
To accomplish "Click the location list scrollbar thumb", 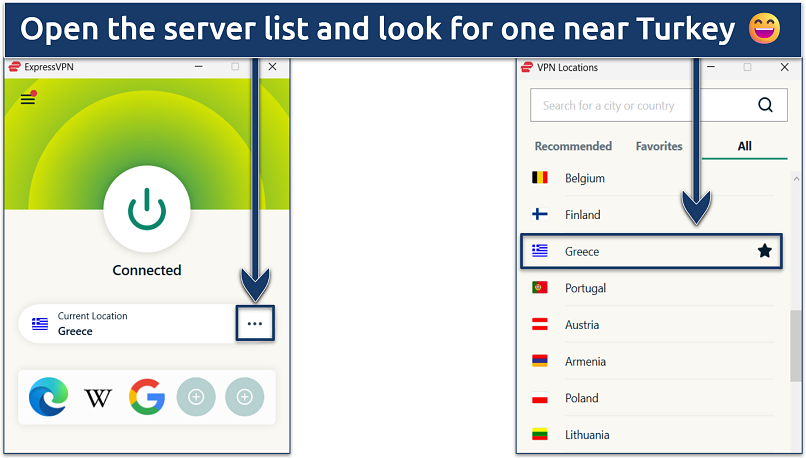I will click(796, 346).
